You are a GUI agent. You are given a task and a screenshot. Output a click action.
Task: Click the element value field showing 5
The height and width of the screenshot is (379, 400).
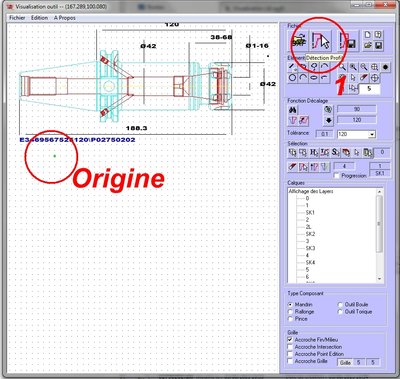click(x=369, y=89)
